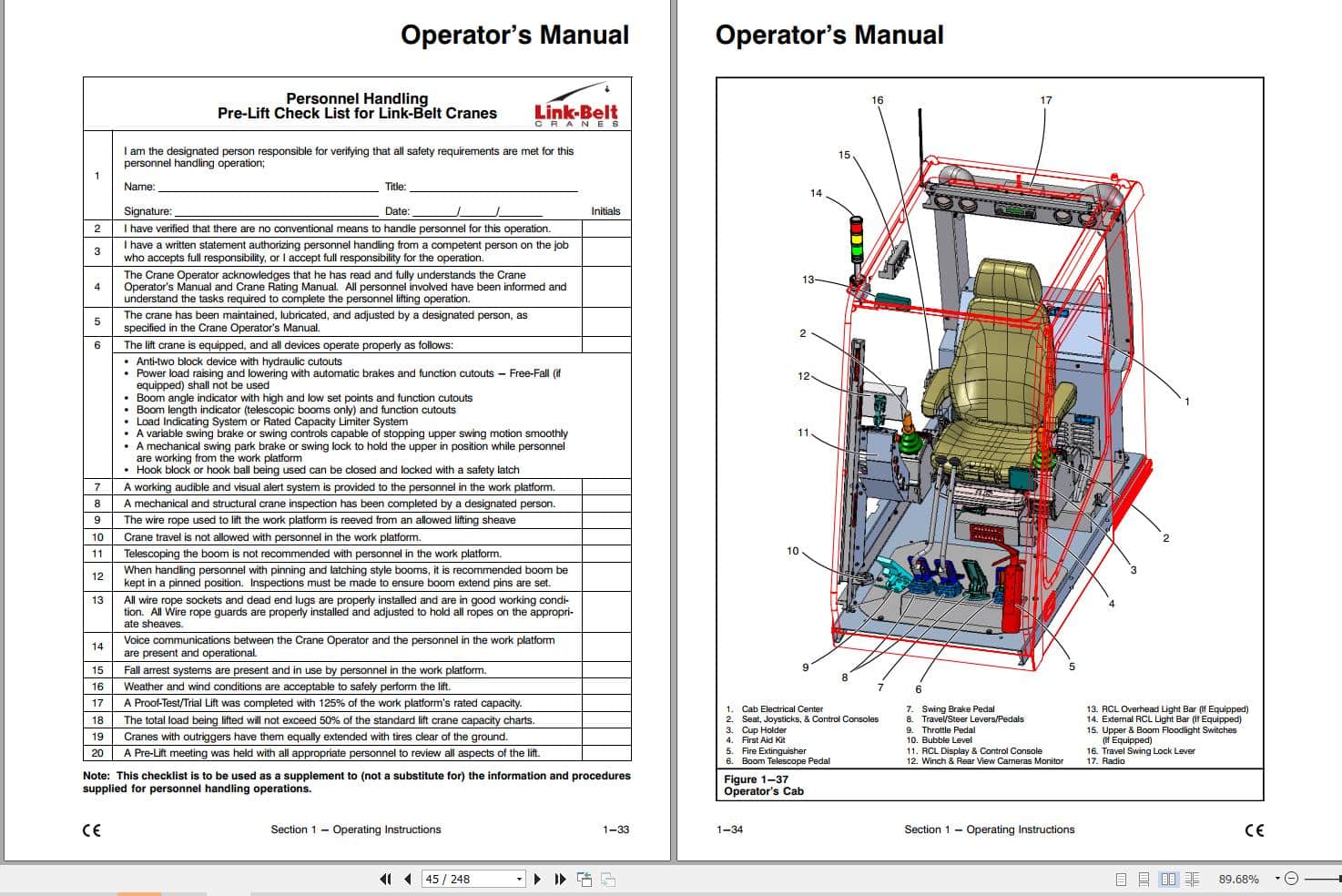Toggle continuous scrolling page layout
1342x896 pixels.
click(x=1144, y=879)
